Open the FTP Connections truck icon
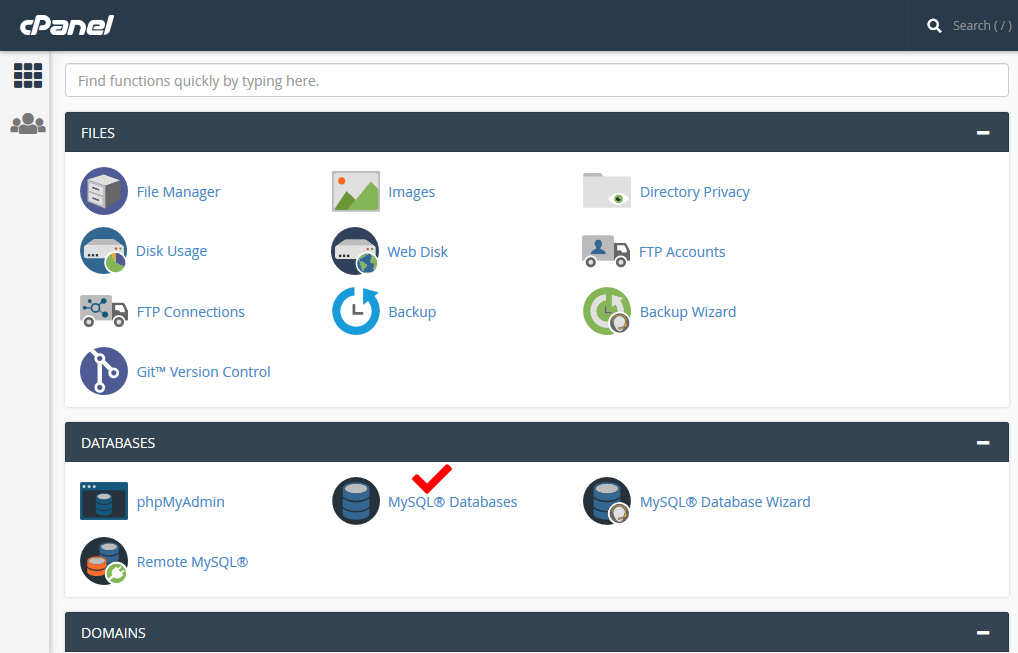Image resolution: width=1018 pixels, height=653 pixels. coord(104,311)
